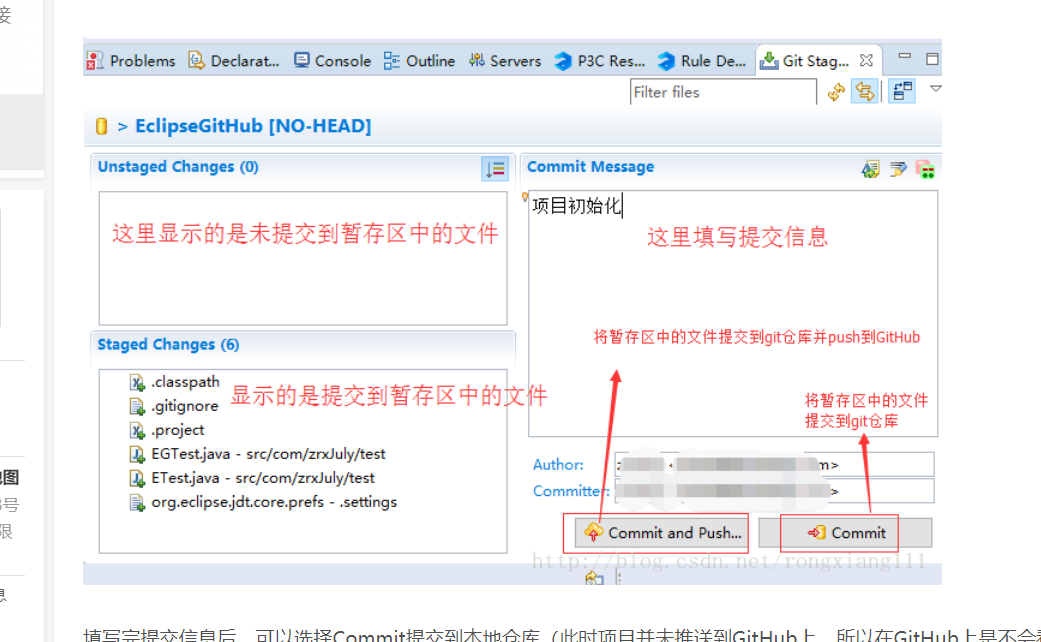Viewport: 1041px width, 642px height.
Task: Switch the staging view layout orientation
Action: click(x=901, y=90)
